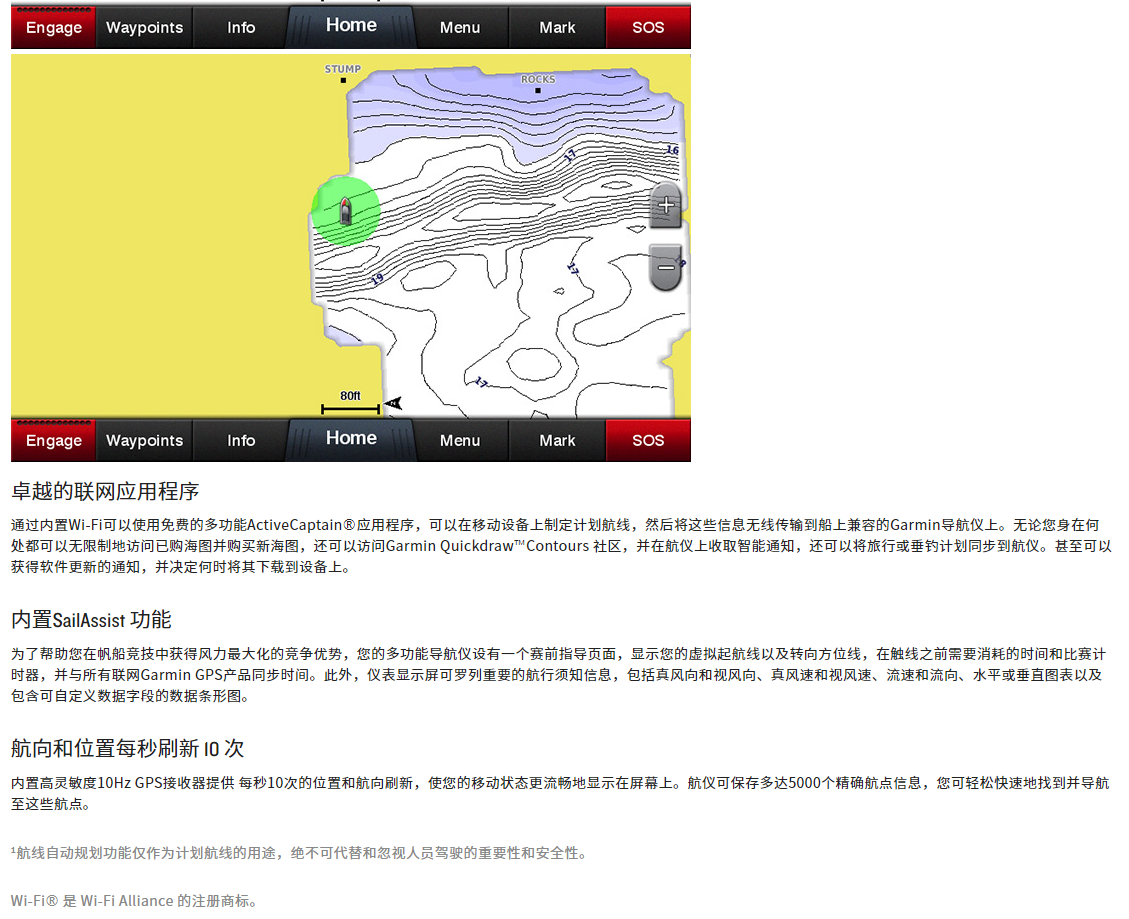The width and height of the screenshot is (1129, 919).
Task: Click the zoom in plus button on the map
Action: click(666, 206)
